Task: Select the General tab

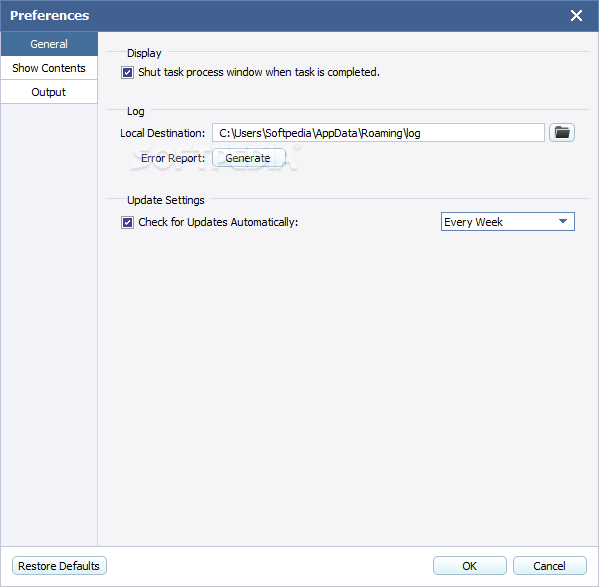Action: [x=49, y=44]
